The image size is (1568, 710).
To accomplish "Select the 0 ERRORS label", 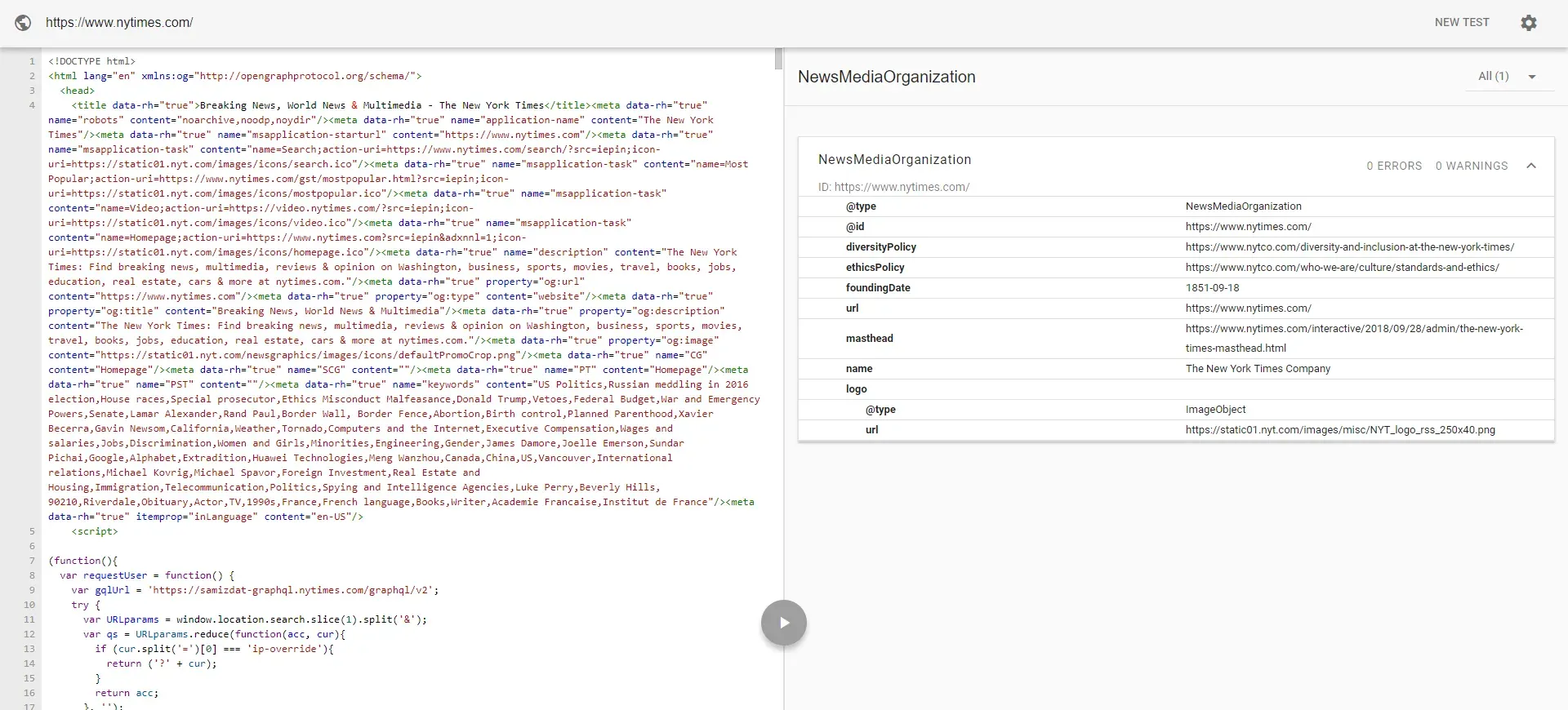I will [1394, 166].
